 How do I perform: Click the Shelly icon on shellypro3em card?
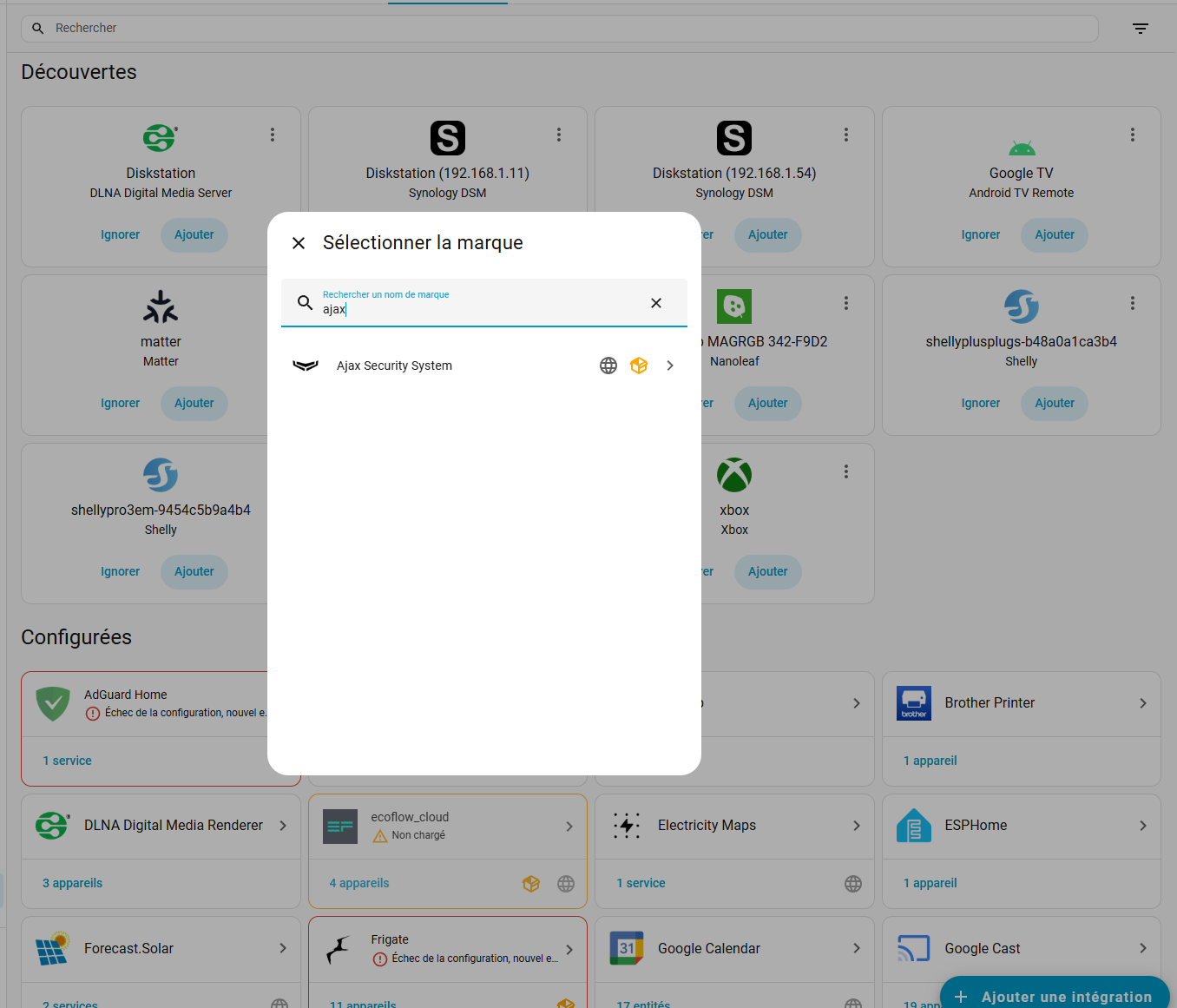161,474
